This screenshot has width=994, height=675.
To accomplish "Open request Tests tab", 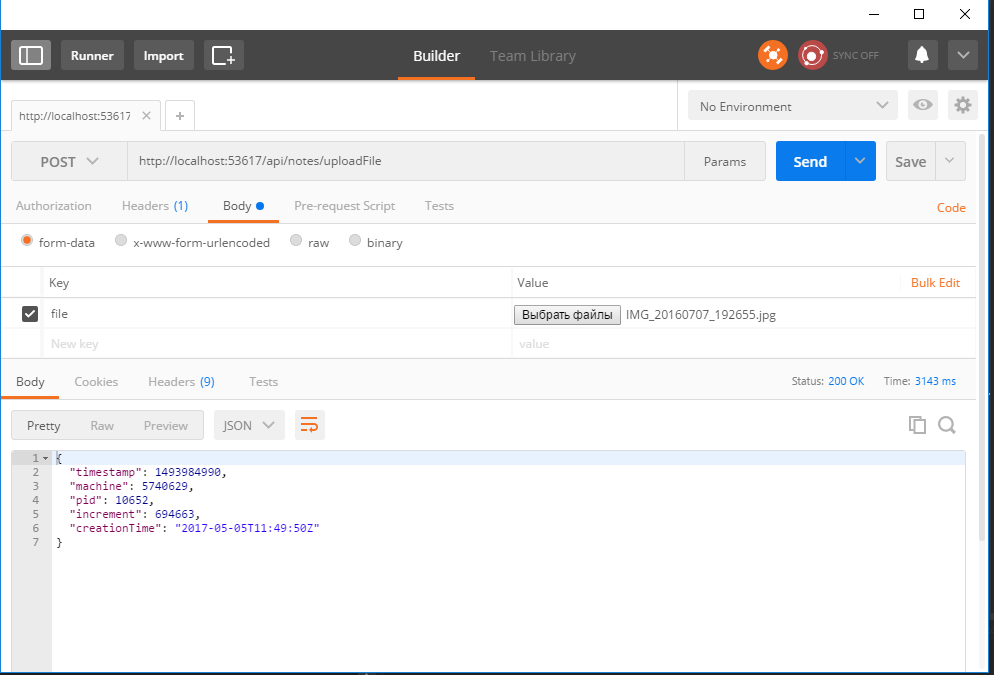I will click(439, 206).
